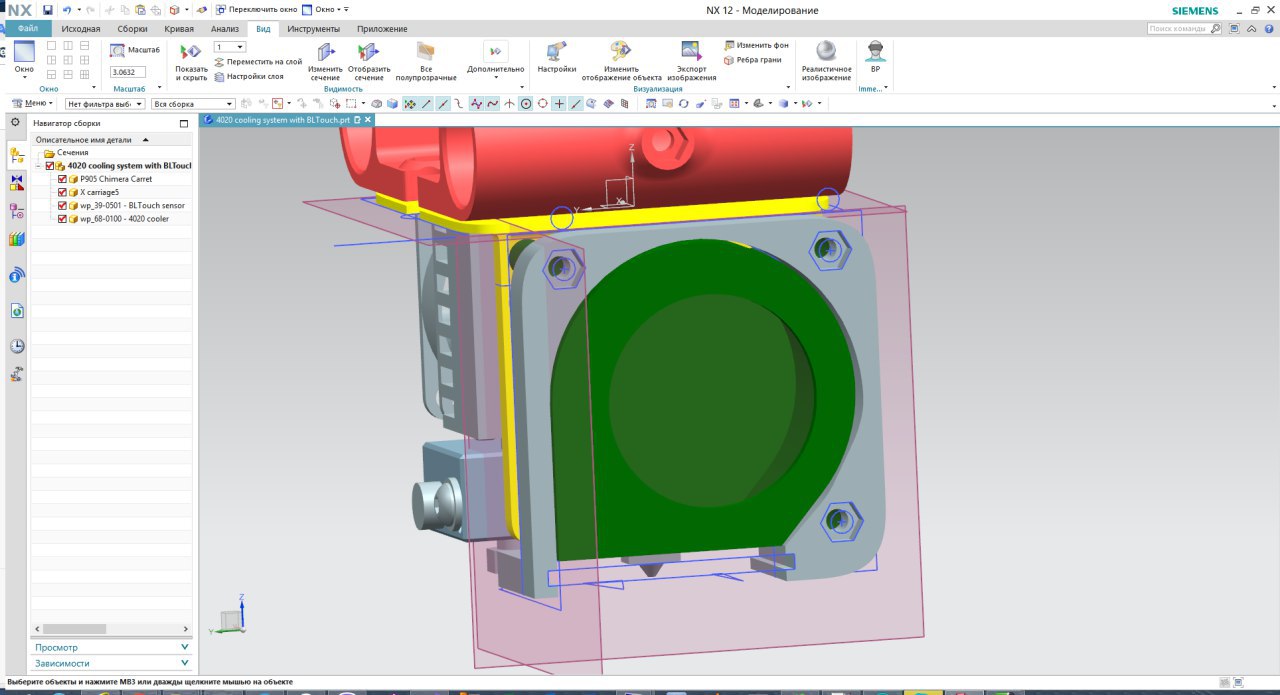This screenshot has height=695, width=1280.
Task: Click the Undo arrow icon
Action: 66,9
